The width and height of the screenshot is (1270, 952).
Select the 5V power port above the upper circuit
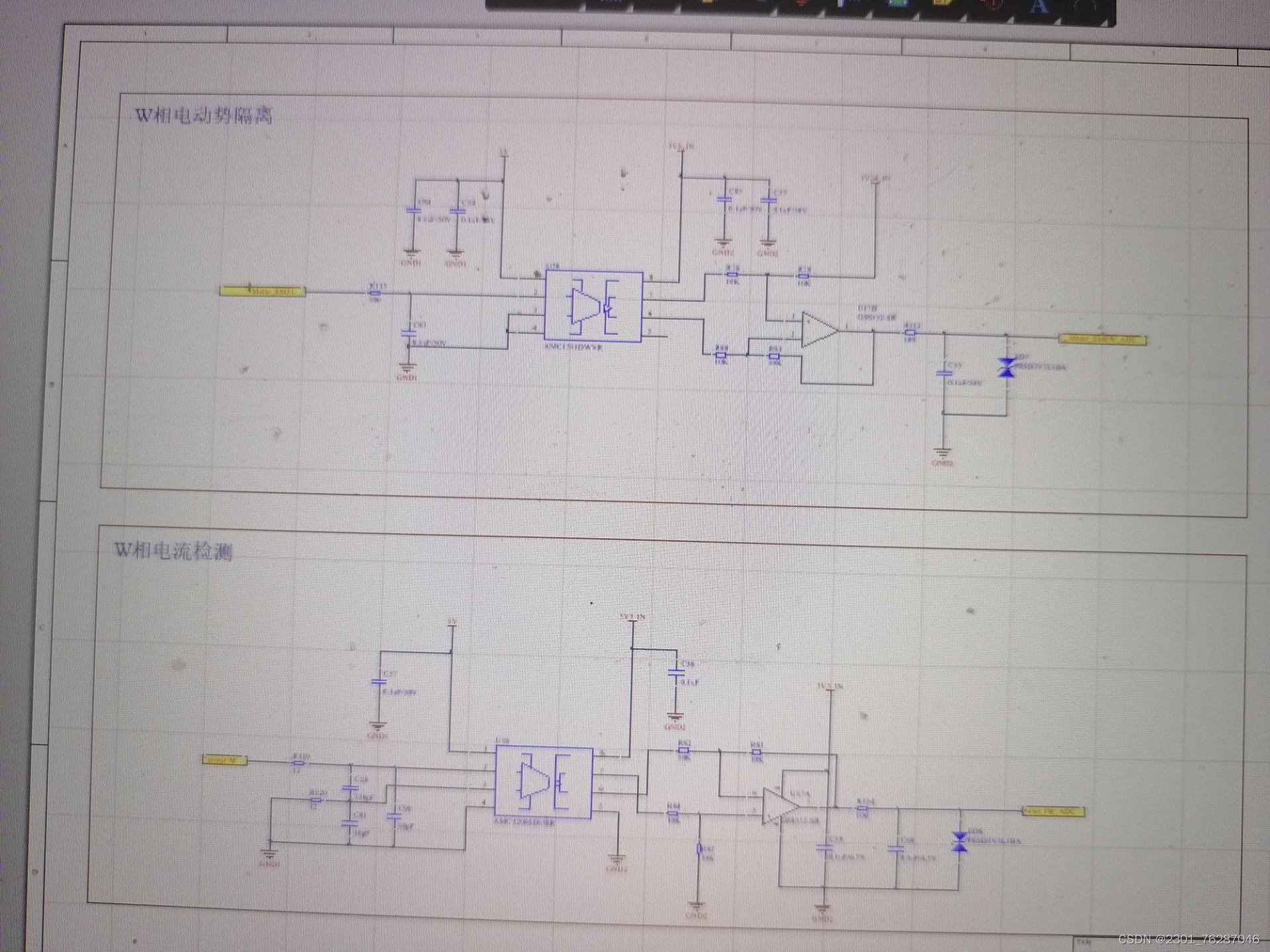(504, 155)
